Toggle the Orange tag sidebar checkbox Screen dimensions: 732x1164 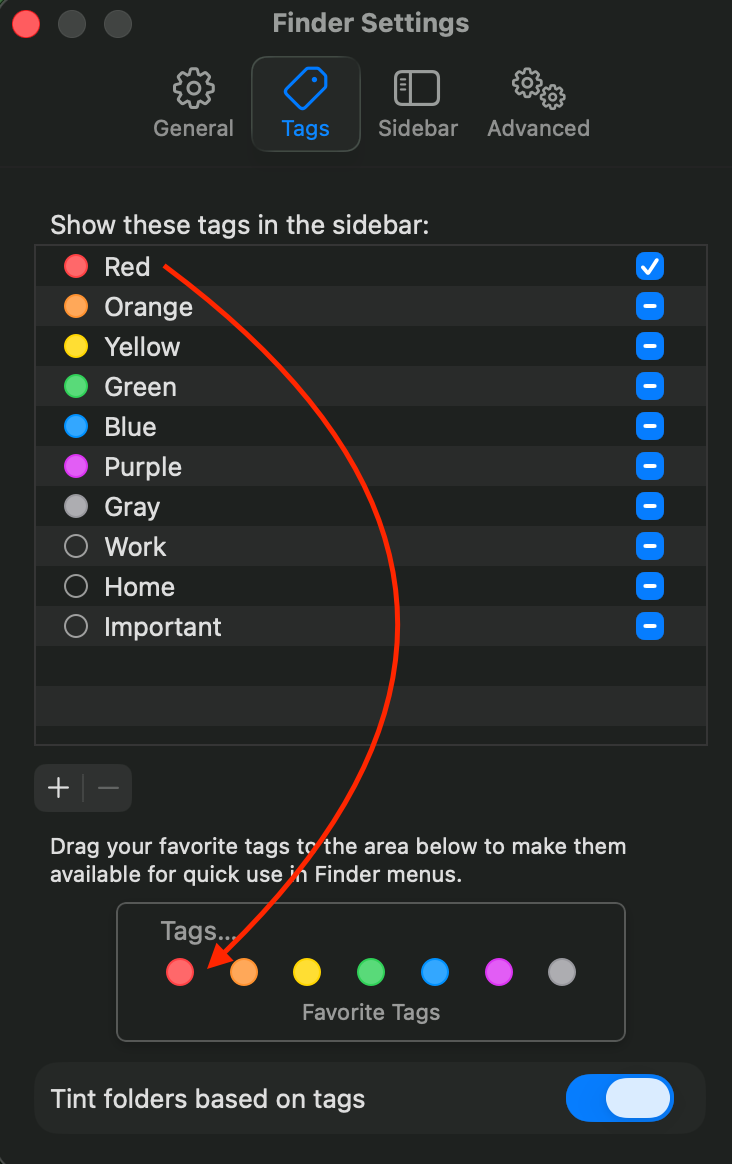(x=649, y=306)
